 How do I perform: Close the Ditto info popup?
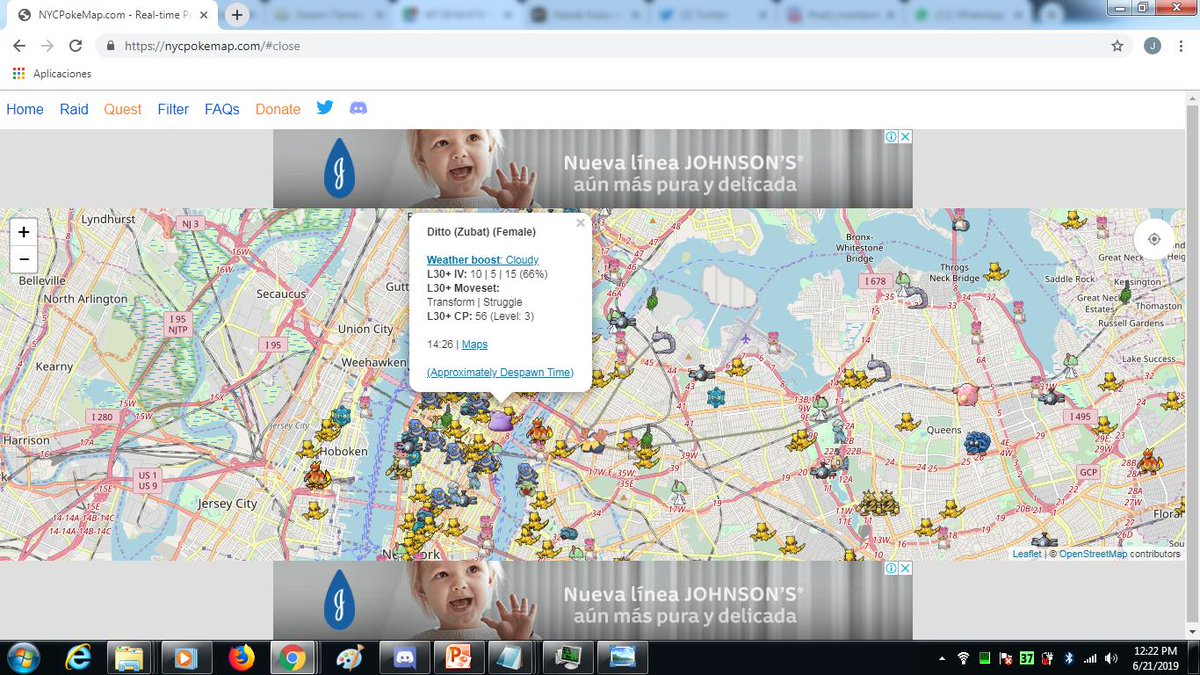(x=580, y=223)
